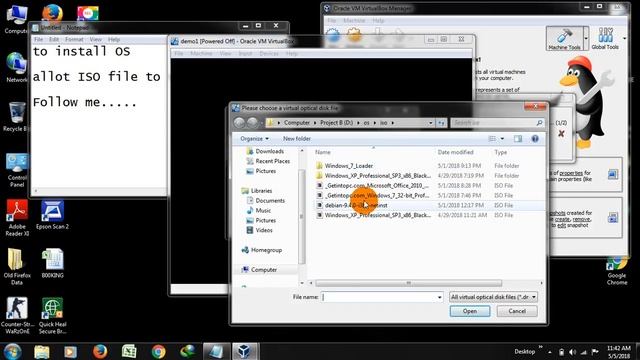This screenshot has height=360, width=640.
Task: Open the 'All virtual optical disk files' filter
Action: [493, 297]
